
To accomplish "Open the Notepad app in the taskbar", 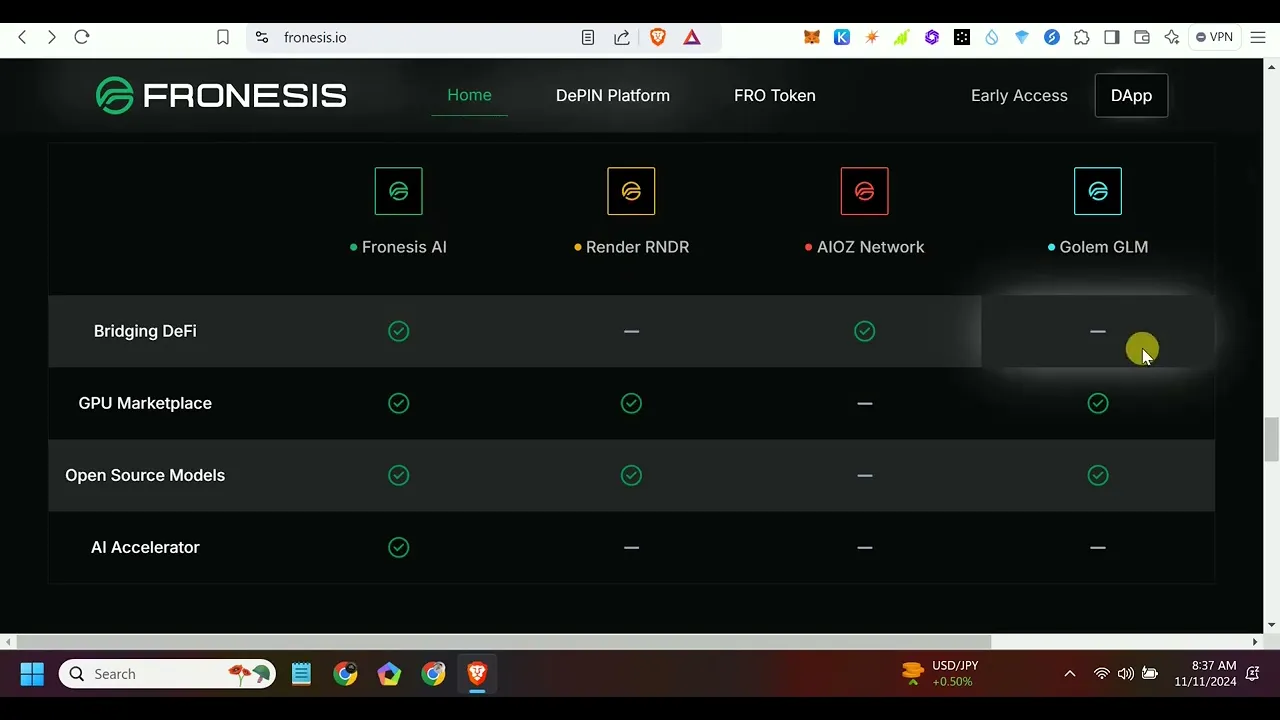I will [301, 674].
